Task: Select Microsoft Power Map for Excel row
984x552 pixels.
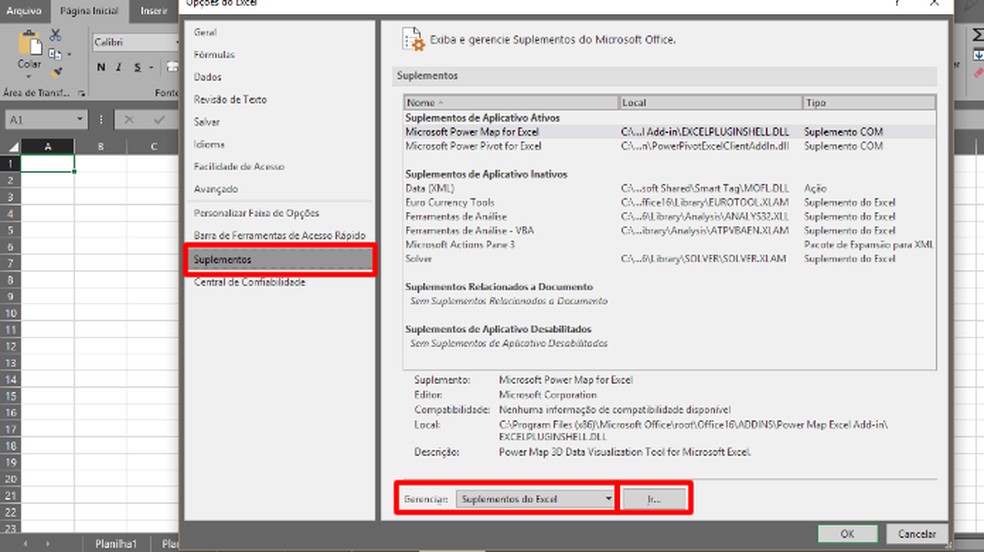Action: (x=670, y=132)
